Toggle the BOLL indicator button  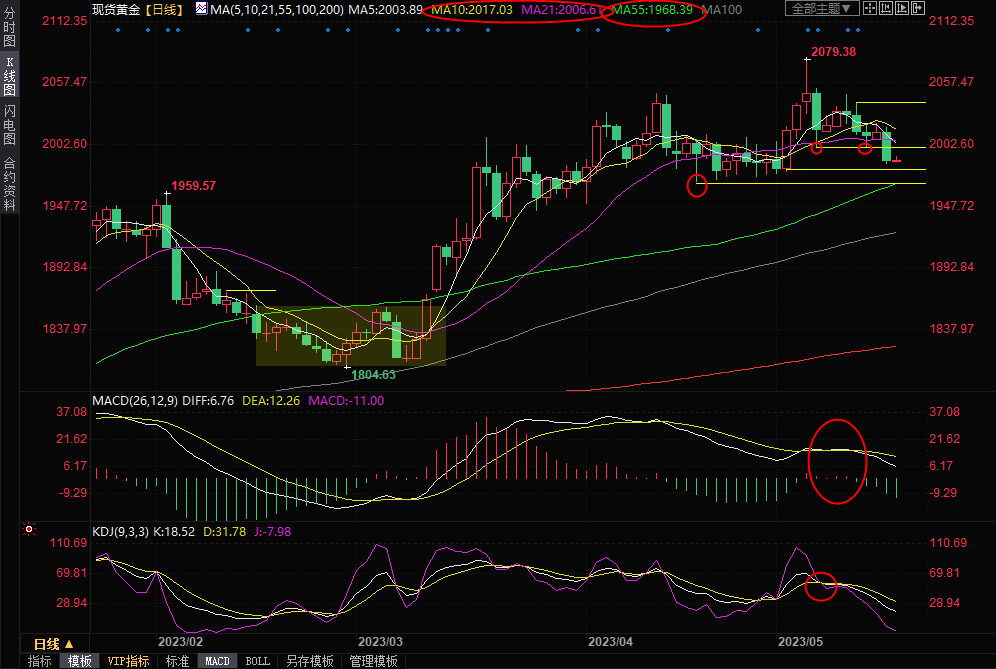point(258,661)
